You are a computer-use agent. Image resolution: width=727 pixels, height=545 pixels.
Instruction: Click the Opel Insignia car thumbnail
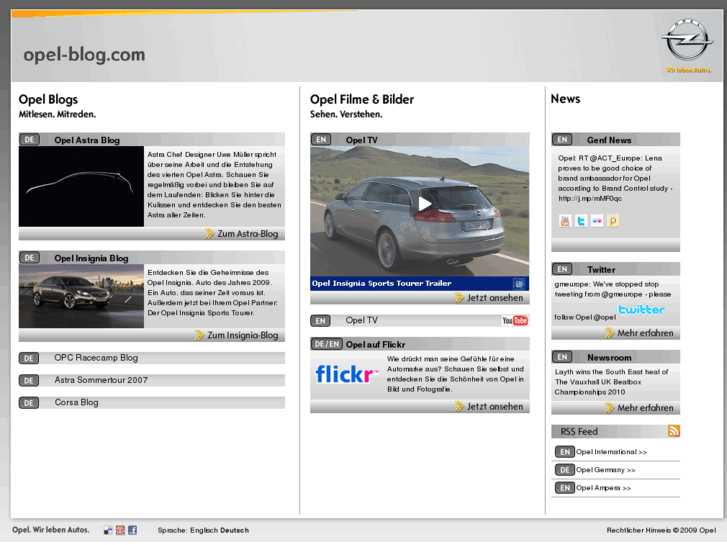point(81,297)
